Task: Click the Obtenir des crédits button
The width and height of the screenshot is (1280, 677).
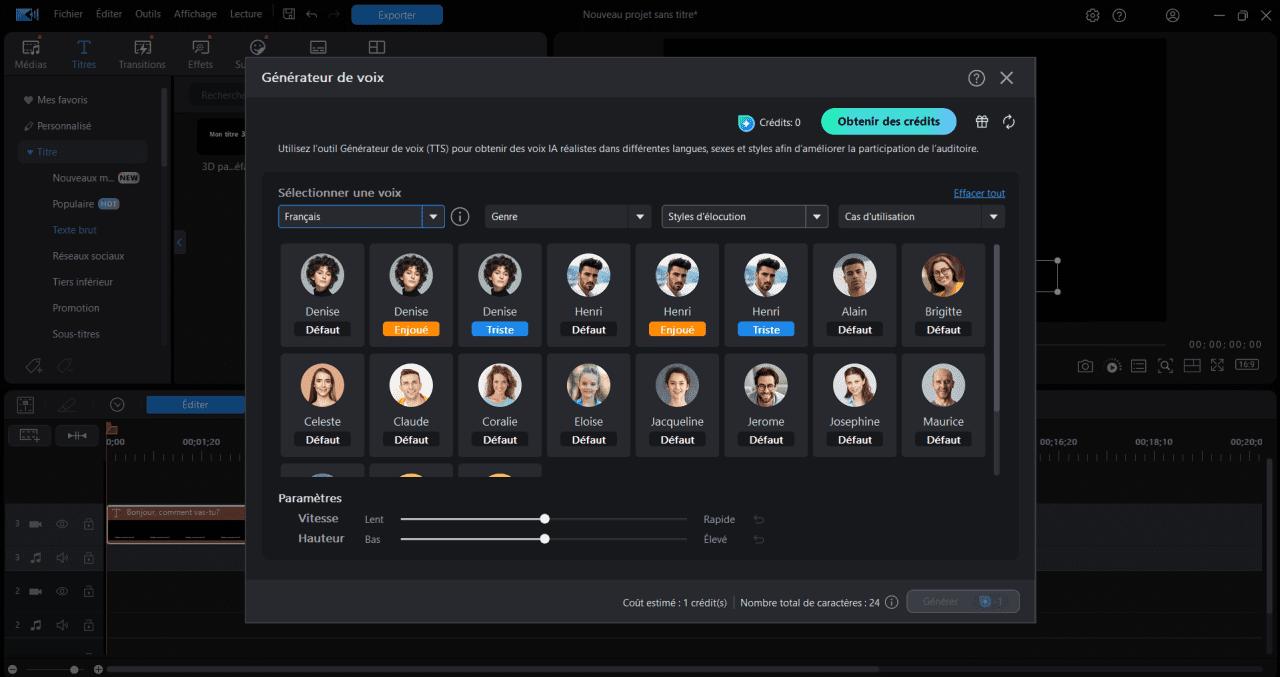Action: [888, 121]
